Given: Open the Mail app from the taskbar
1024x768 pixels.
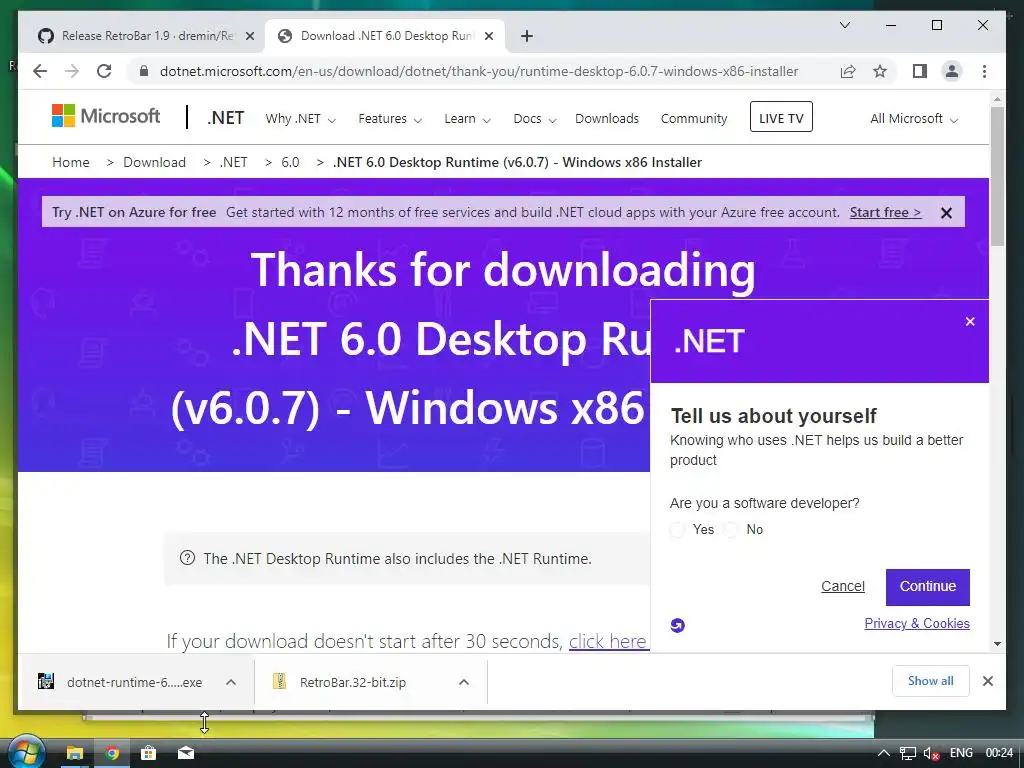Looking at the screenshot, I should tap(186, 753).
